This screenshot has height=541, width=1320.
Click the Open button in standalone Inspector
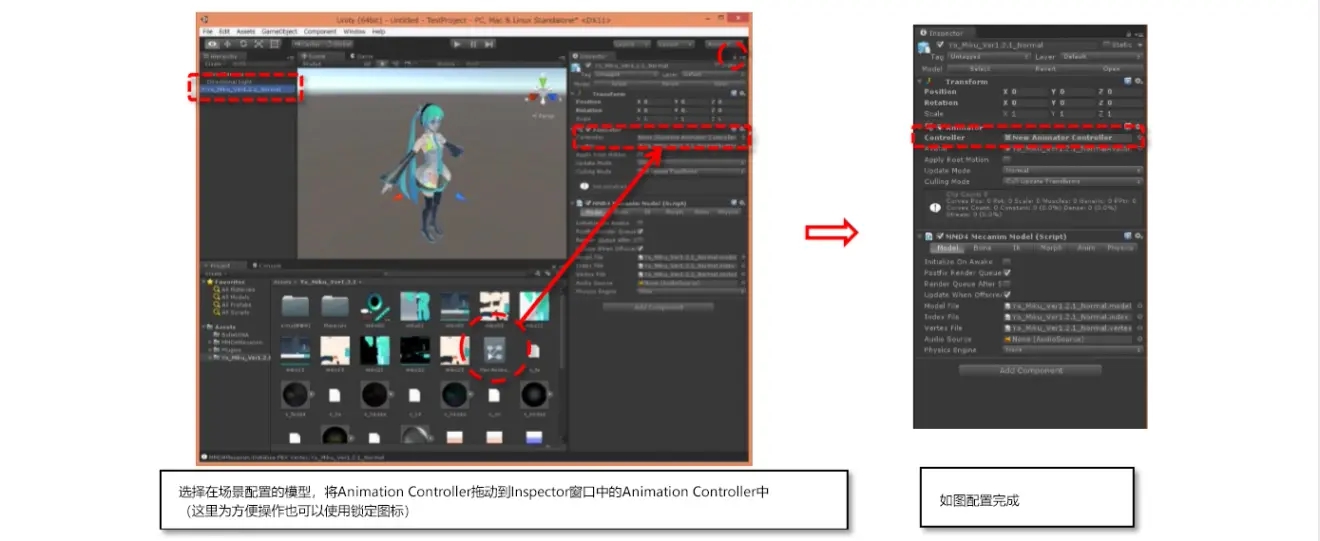1111,69
